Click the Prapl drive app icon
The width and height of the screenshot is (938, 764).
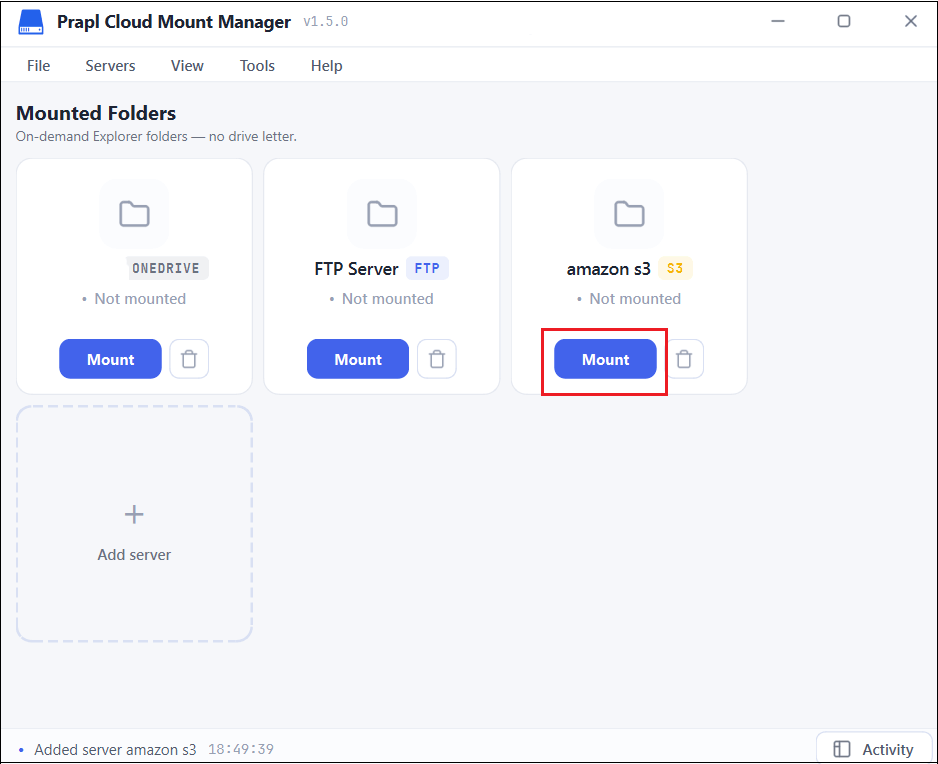pyautogui.click(x=31, y=22)
